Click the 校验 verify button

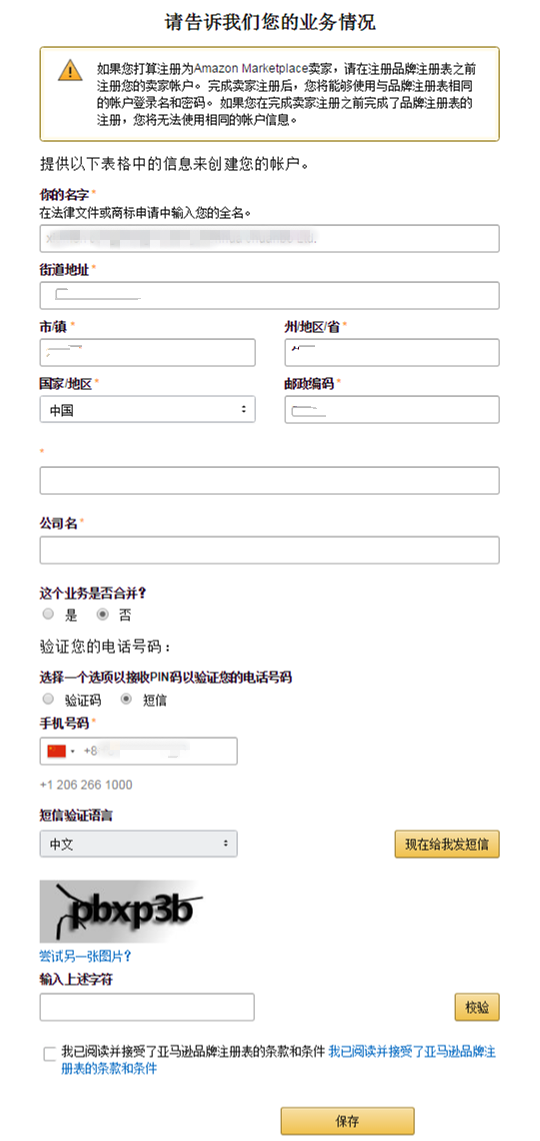tap(477, 1008)
